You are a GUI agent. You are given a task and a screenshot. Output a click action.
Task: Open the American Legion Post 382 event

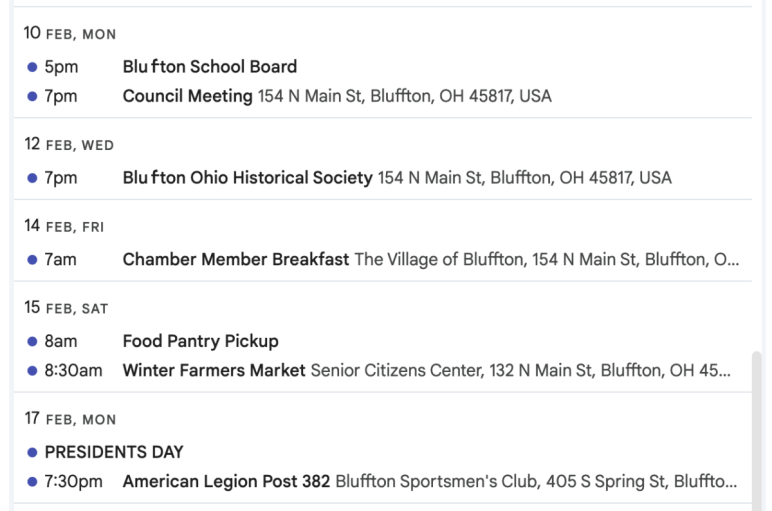tap(226, 481)
